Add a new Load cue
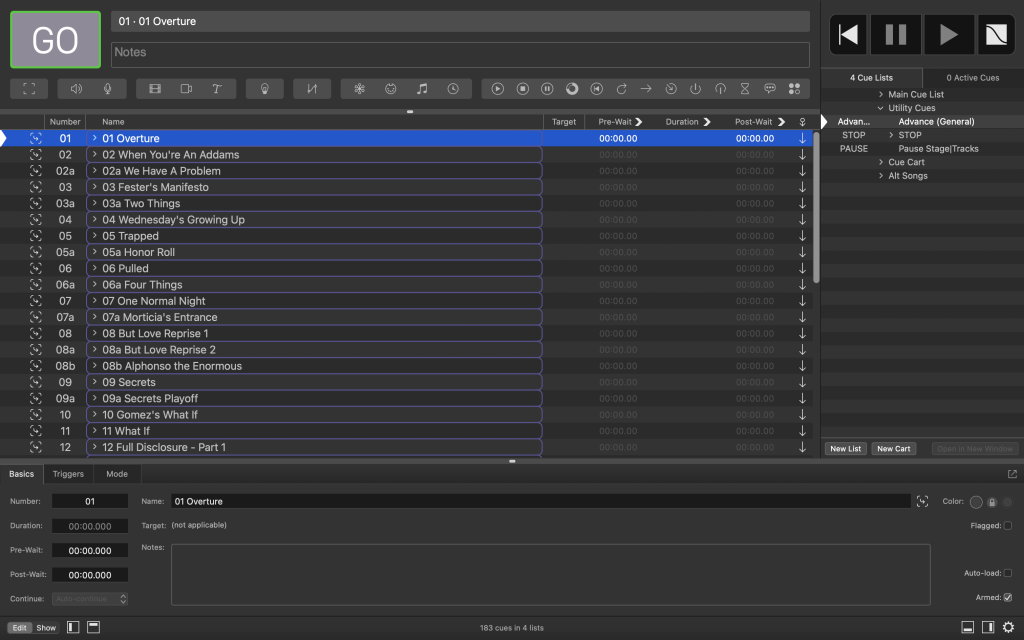The width and height of the screenshot is (1024, 640). click(572, 89)
